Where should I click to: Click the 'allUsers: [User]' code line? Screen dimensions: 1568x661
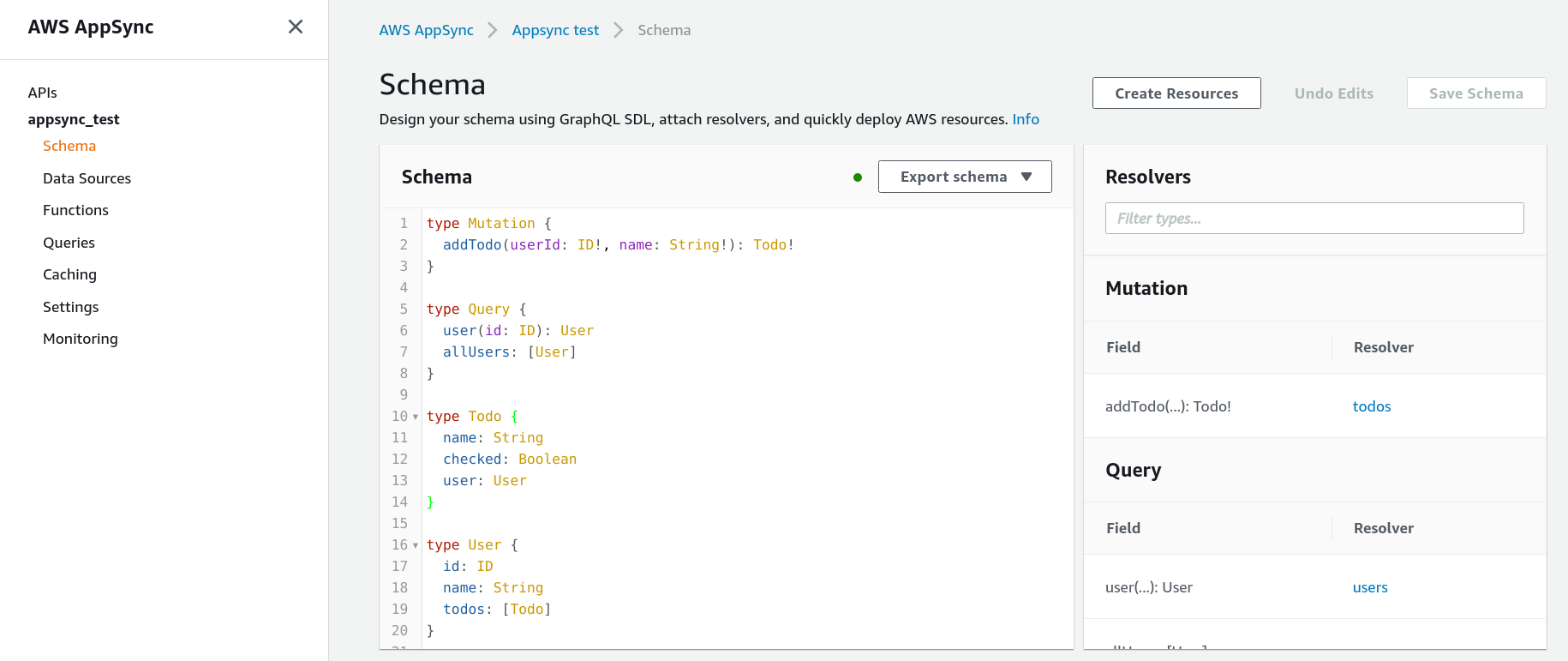tap(510, 352)
